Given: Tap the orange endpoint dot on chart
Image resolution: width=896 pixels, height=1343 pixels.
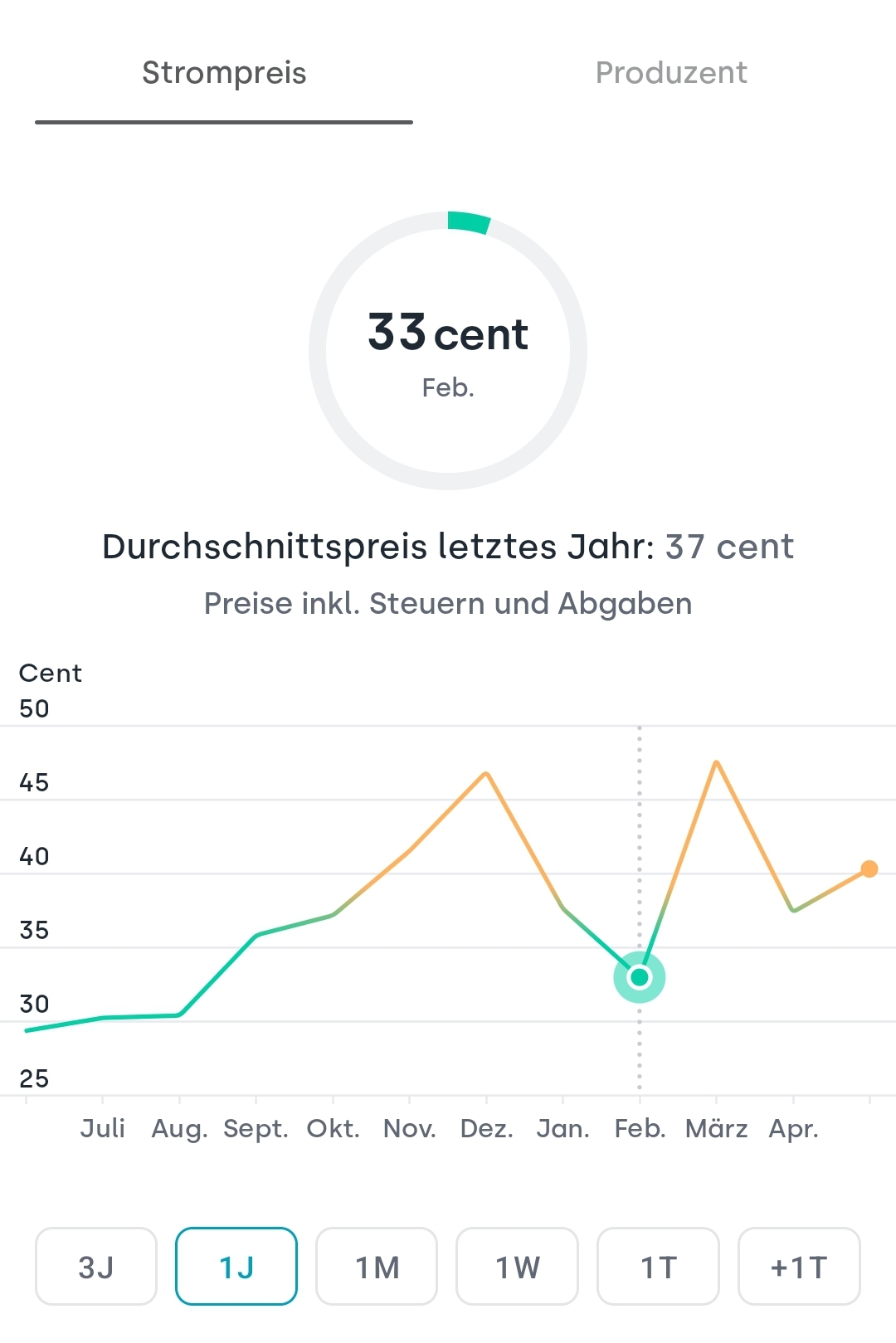Looking at the screenshot, I should point(869,869).
